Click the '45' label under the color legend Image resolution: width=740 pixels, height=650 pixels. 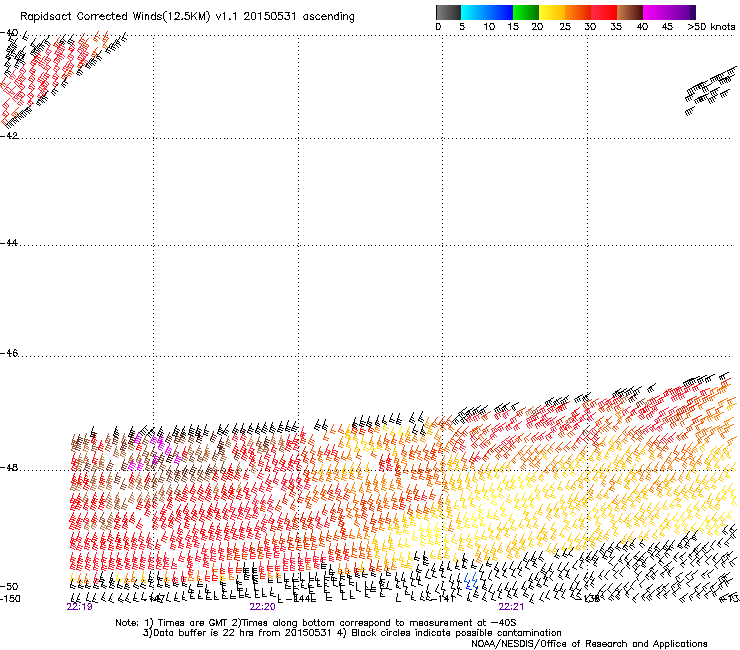(x=667, y=27)
